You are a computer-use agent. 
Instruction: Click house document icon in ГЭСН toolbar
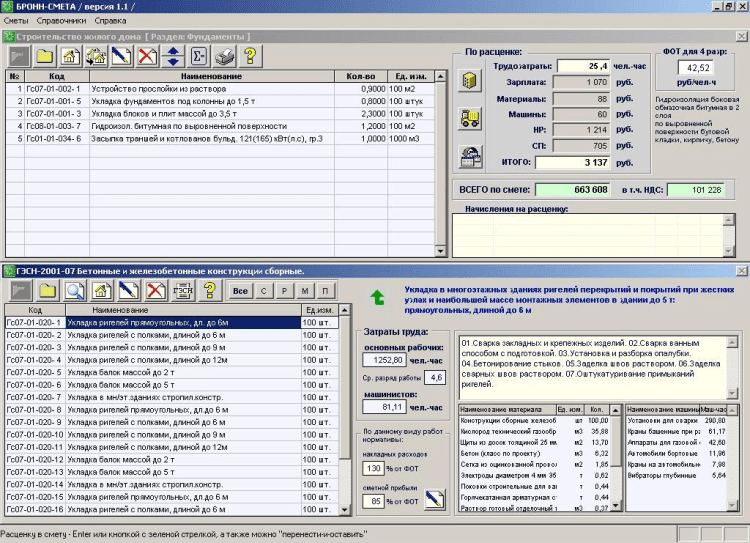click(x=102, y=290)
